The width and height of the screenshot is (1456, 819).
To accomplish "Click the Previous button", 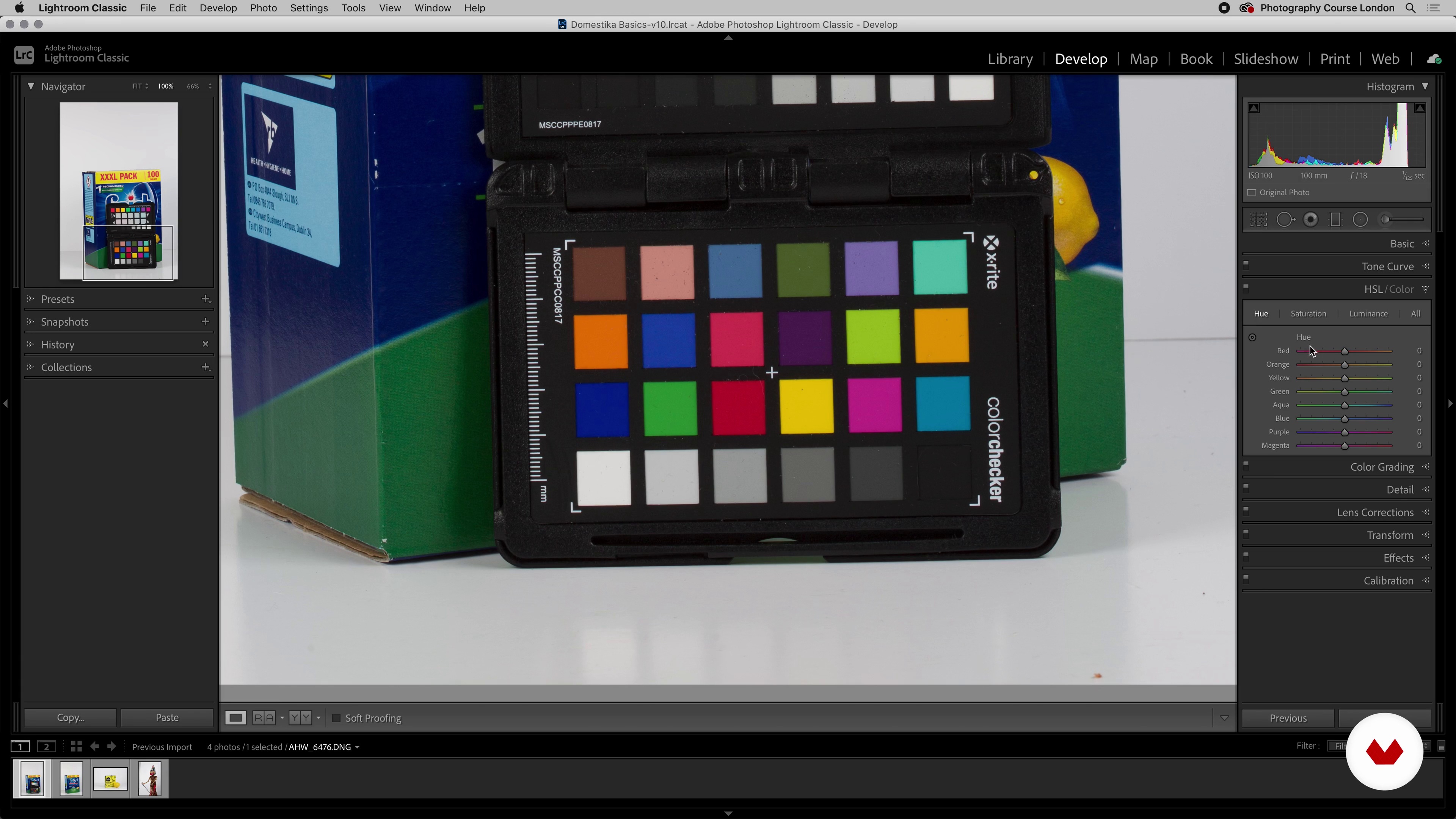I will (x=1288, y=719).
